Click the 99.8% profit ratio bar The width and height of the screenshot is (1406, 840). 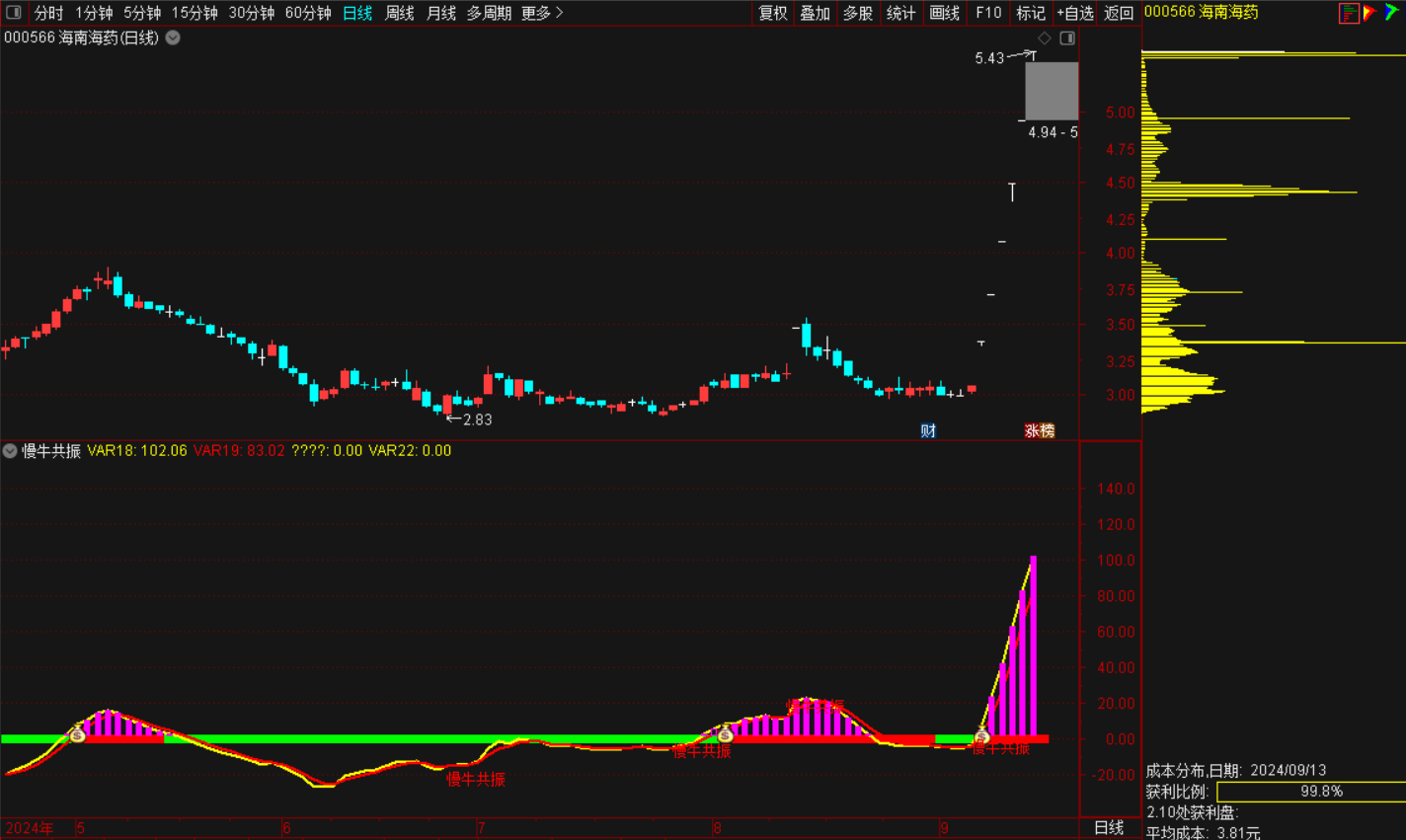(x=1311, y=792)
